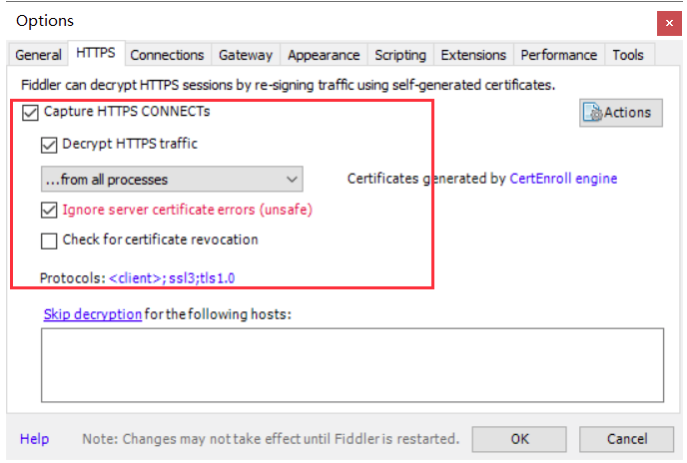
Task: Click the Skip decryption link
Action: pos(92,314)
